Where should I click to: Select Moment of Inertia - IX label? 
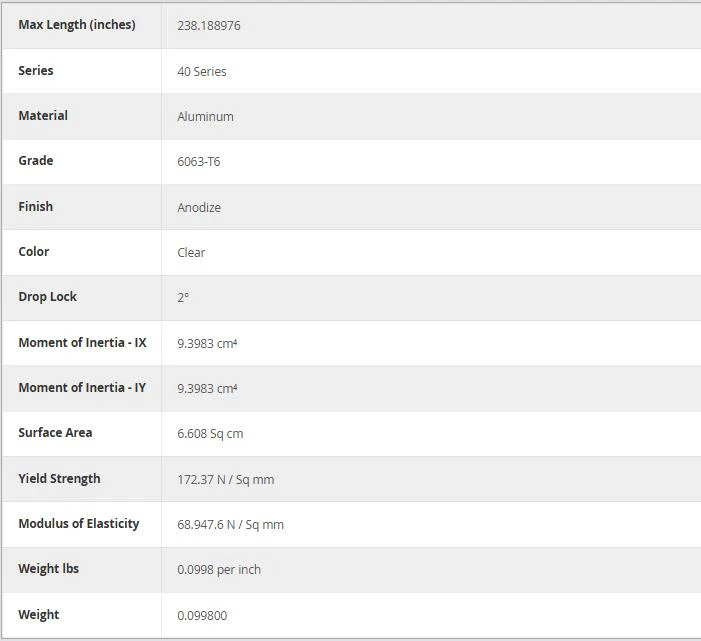(x=82, y=342)
